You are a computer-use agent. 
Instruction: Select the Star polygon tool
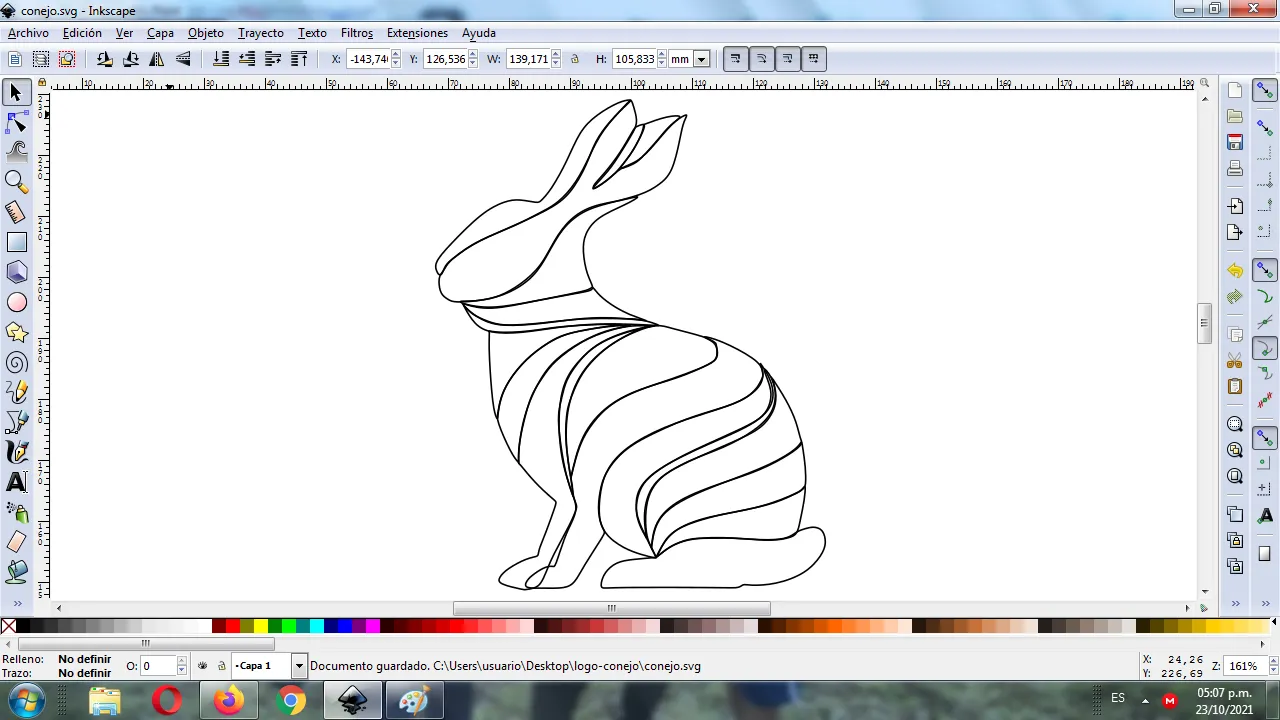(16, 332)
